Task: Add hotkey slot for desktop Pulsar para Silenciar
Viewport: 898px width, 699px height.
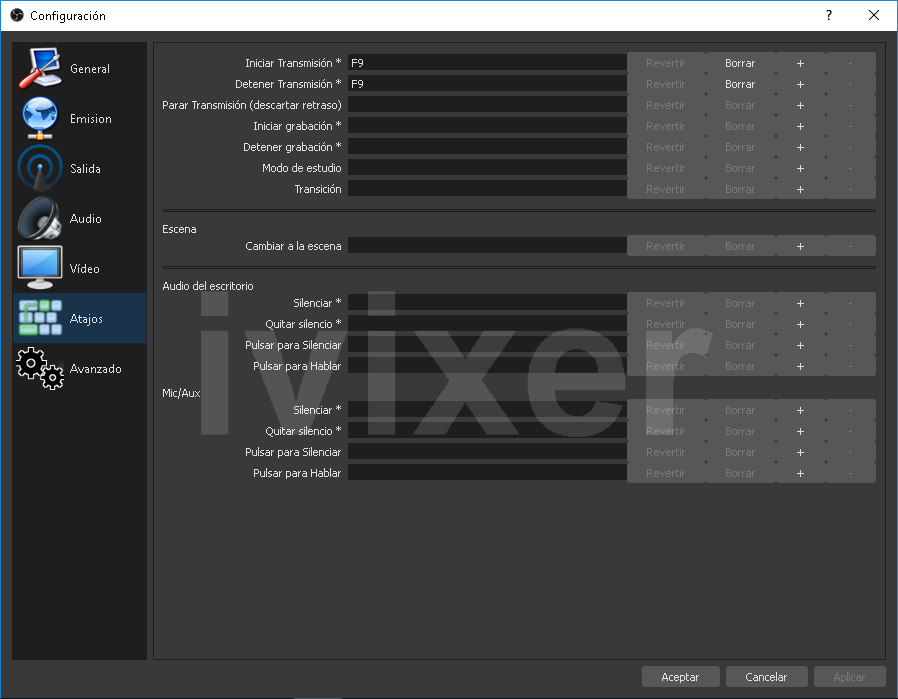Action: click(x=801, y=345)
